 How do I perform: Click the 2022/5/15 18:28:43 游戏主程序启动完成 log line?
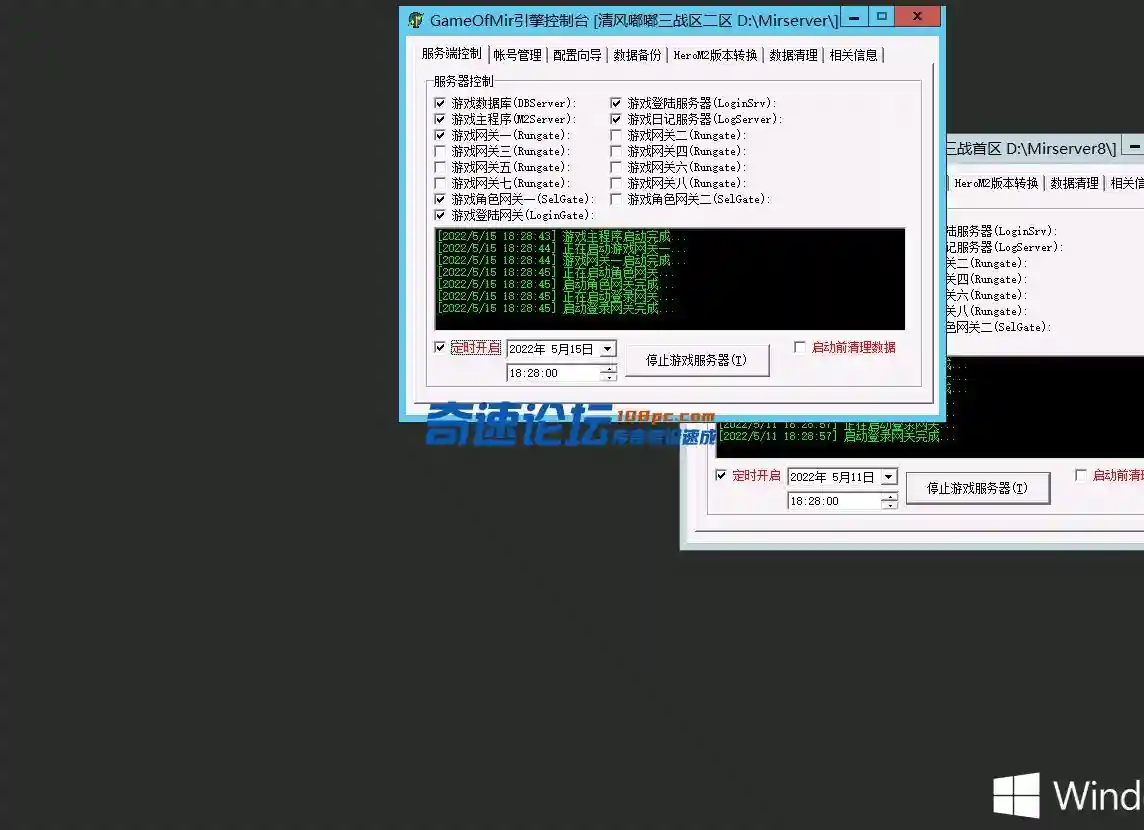point(561,236)
